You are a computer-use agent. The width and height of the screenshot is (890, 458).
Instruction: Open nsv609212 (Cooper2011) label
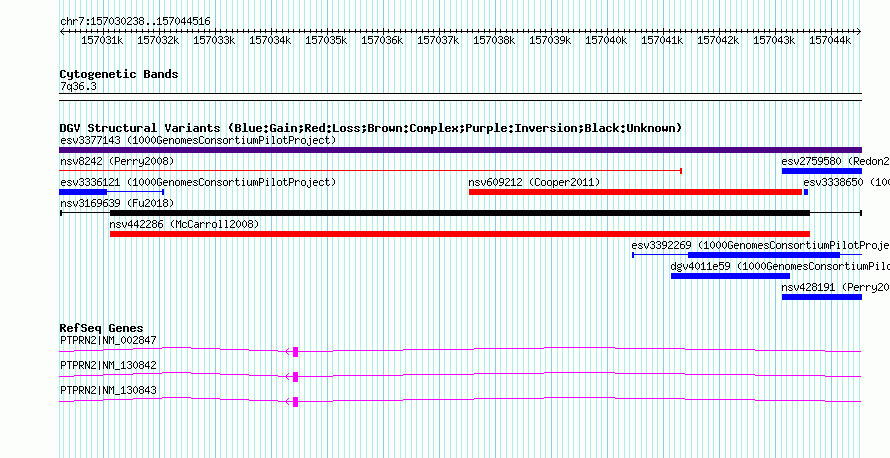click(534, 183)
